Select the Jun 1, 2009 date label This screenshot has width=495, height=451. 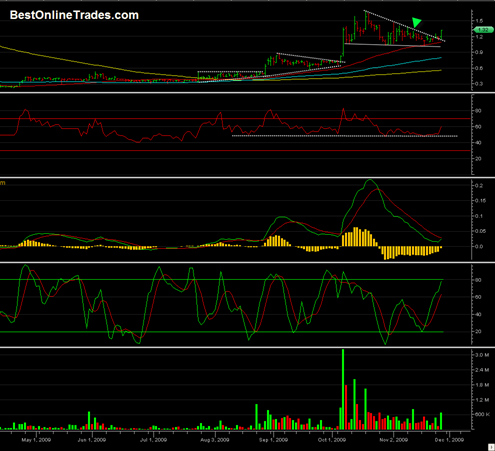[92, 440]
